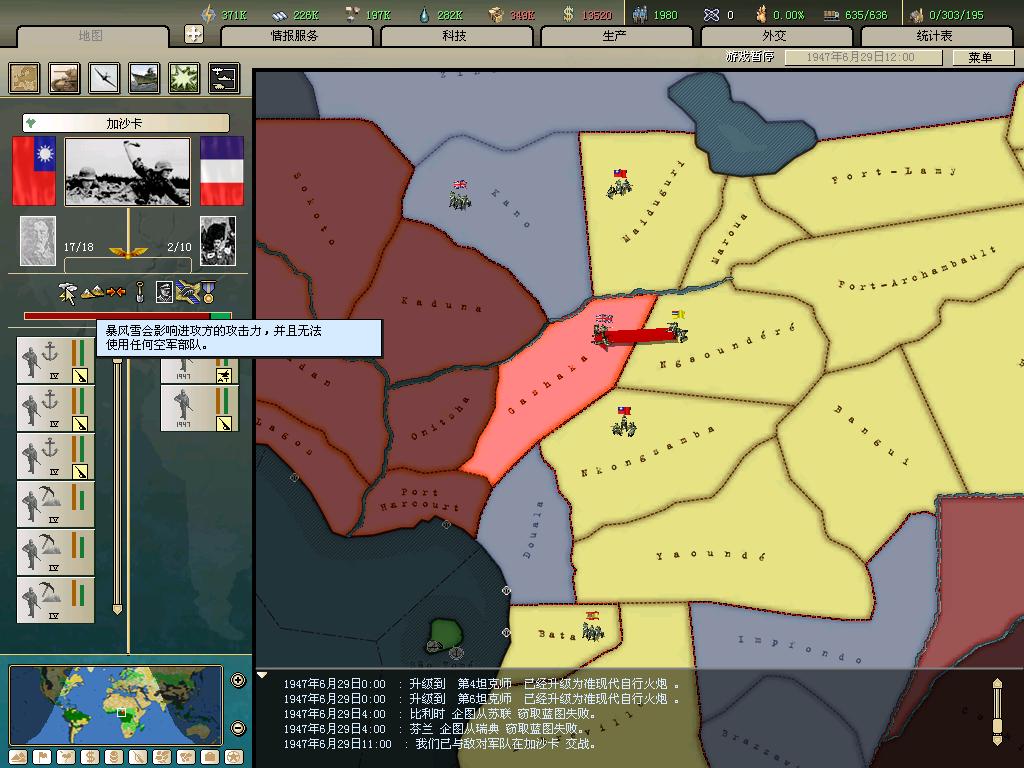Open the 统计表 statistics tab
The image size is (1024, 768).
935,36
